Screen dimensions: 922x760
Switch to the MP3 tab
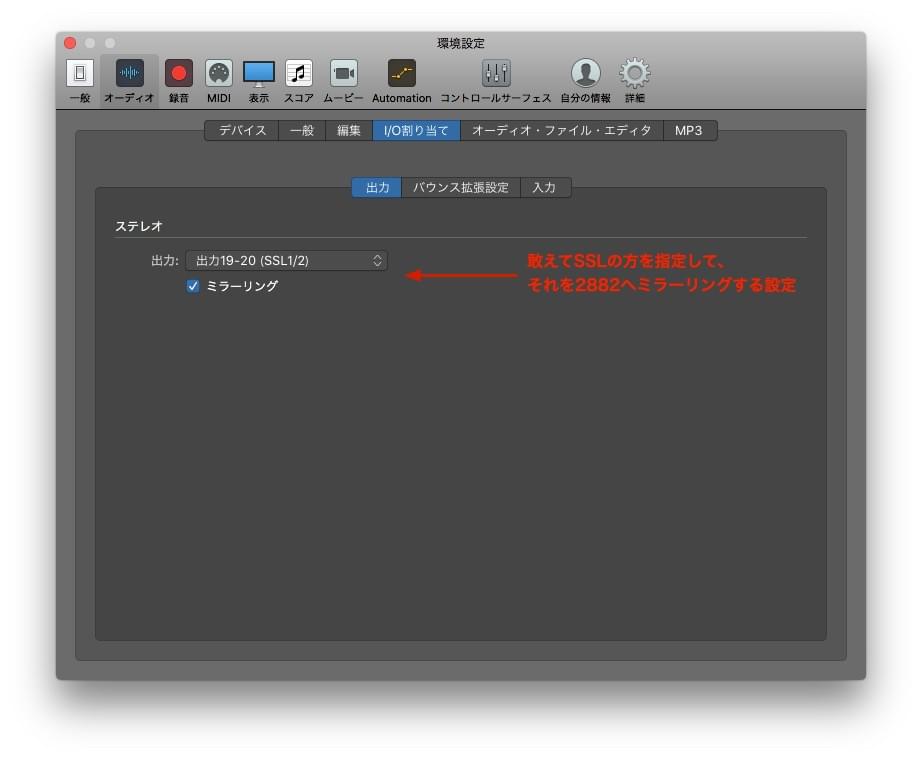pos(689,131)
